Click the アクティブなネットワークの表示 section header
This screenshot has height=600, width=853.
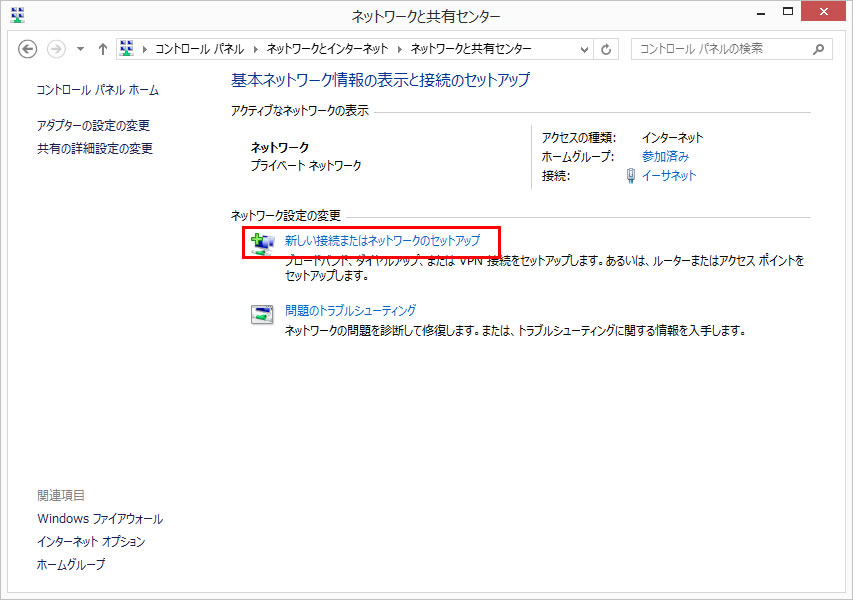click(x=300, y=111)
